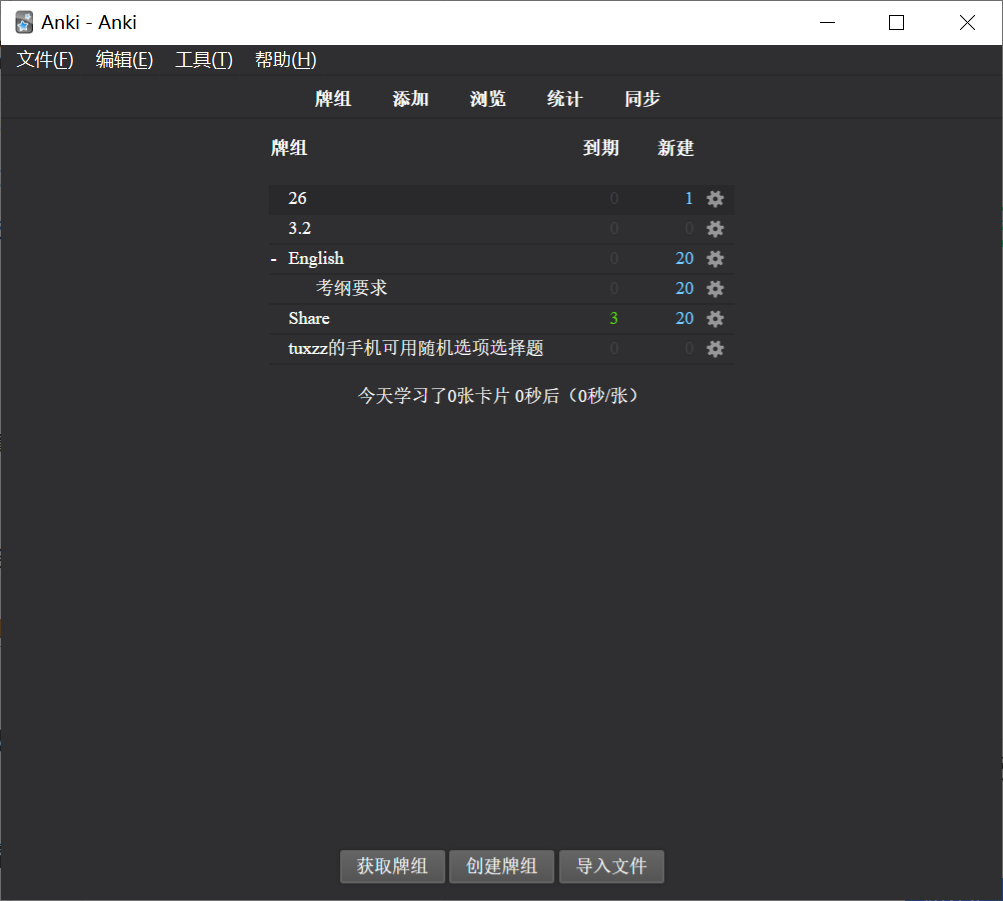Click the 导入文件 button
Screen dimensions: 1003x901
pyautogui.click(x=612, y=866)
